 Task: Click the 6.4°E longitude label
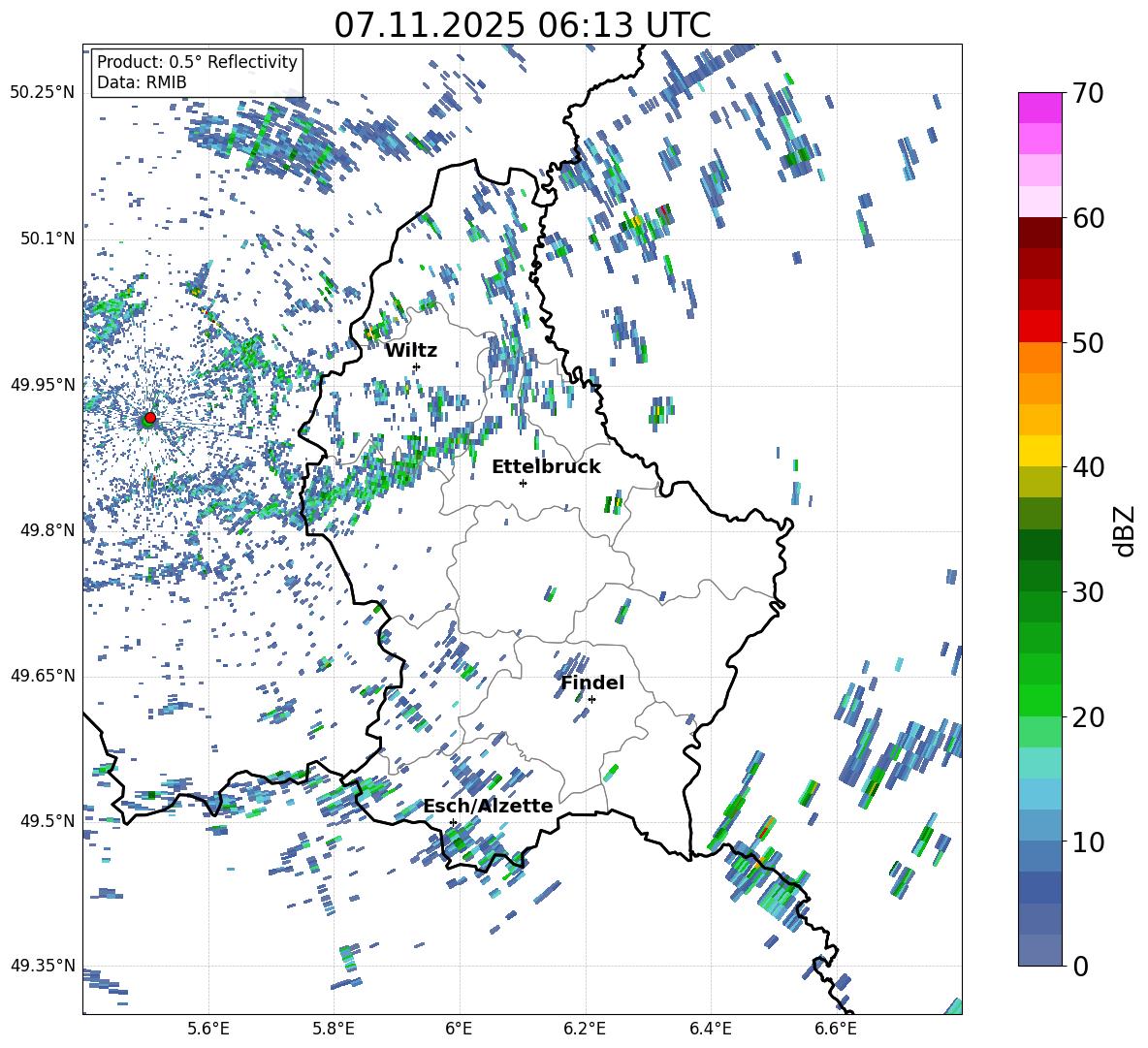click(x=710, y=1029)
